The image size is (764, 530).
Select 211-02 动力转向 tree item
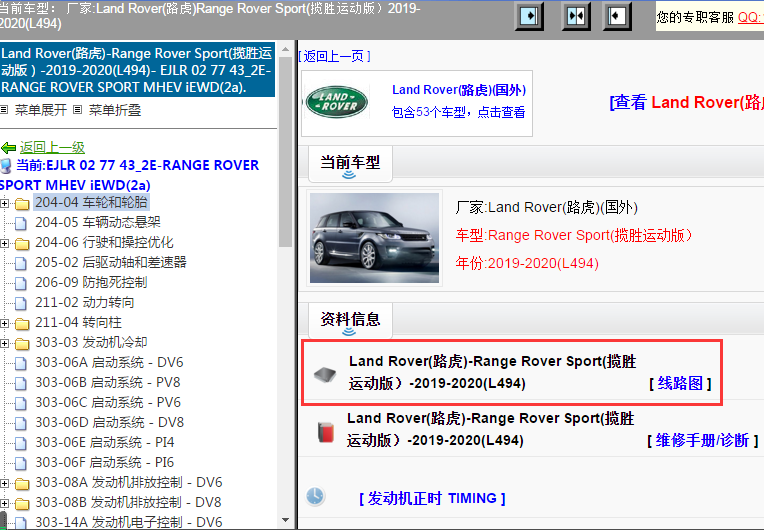point(84,303)
